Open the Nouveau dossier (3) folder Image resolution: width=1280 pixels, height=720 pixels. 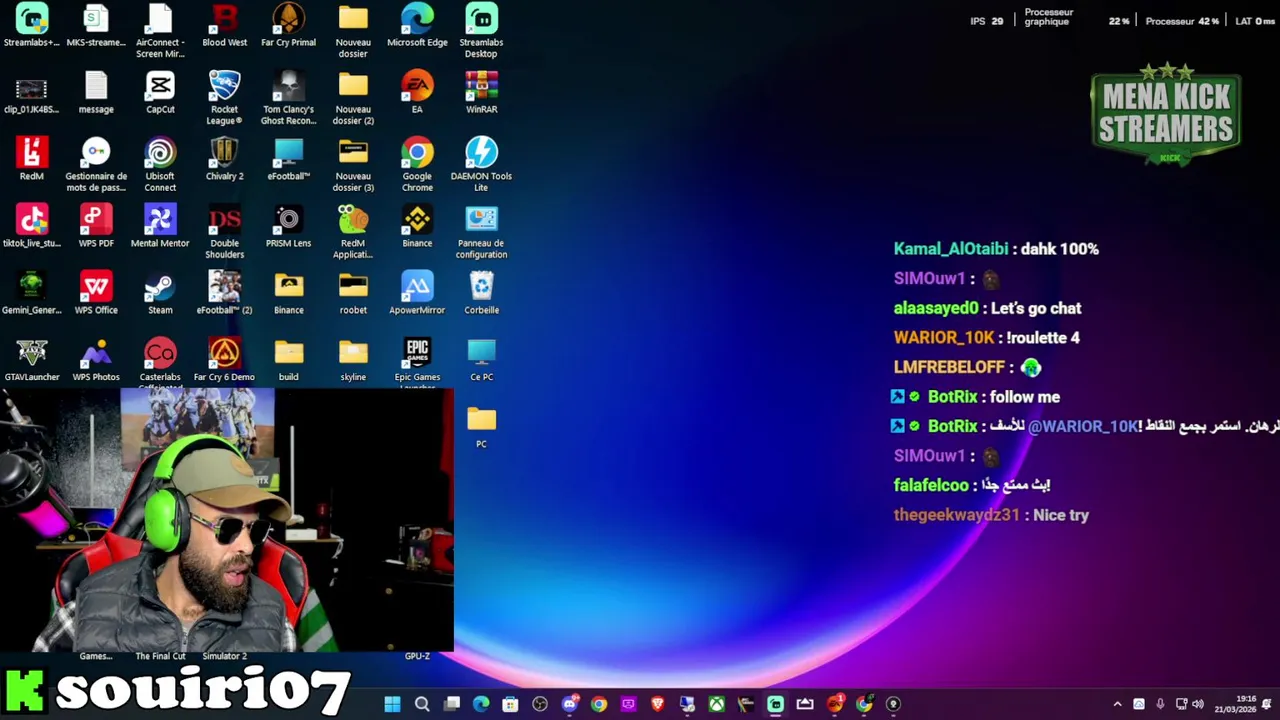[353, 164]
